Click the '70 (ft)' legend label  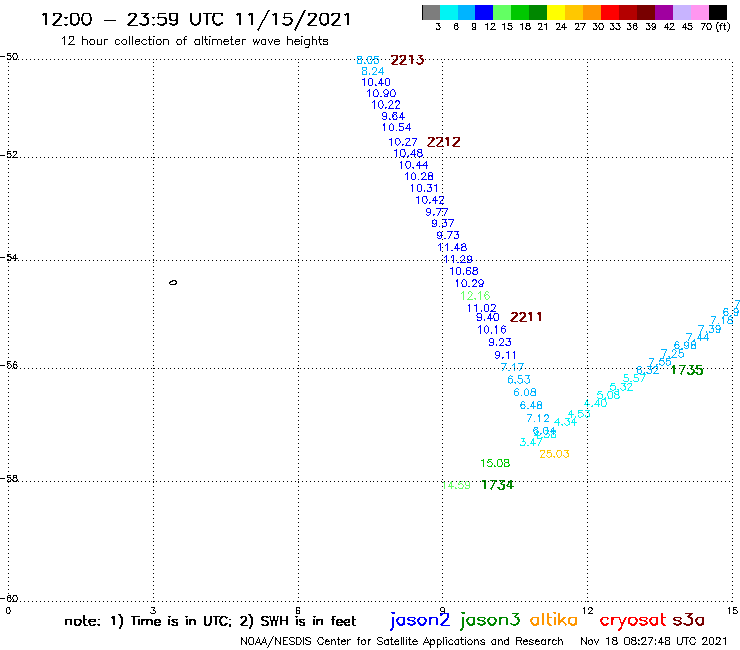click(x=715, y=27)
